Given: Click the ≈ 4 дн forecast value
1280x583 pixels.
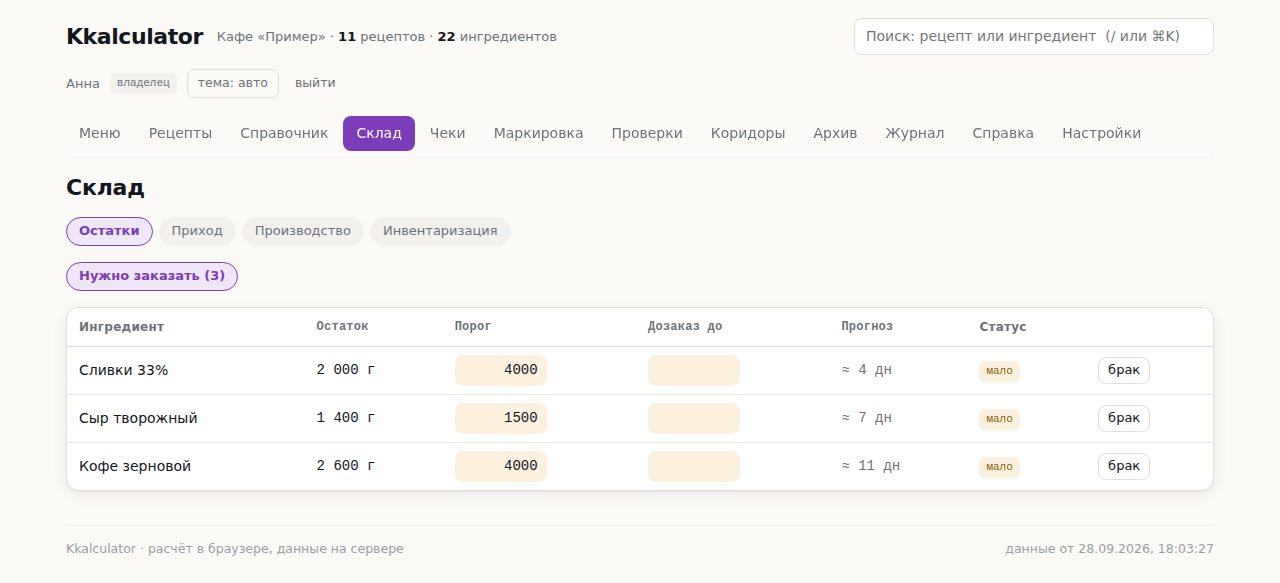Looking at the screenshot, I should [x=867, y=370].
